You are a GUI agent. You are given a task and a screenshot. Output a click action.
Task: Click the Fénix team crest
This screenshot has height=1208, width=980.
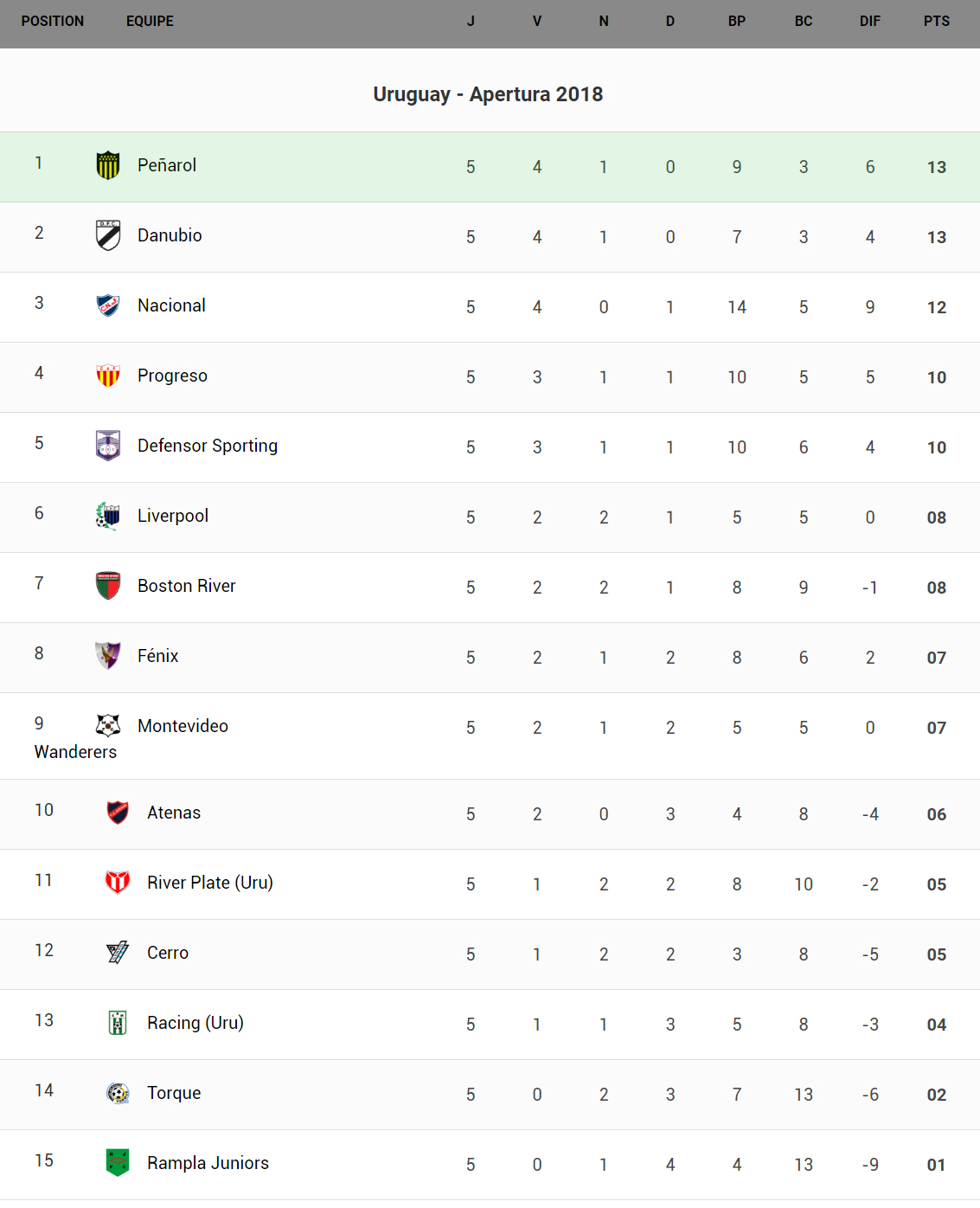tap(108, 656)
